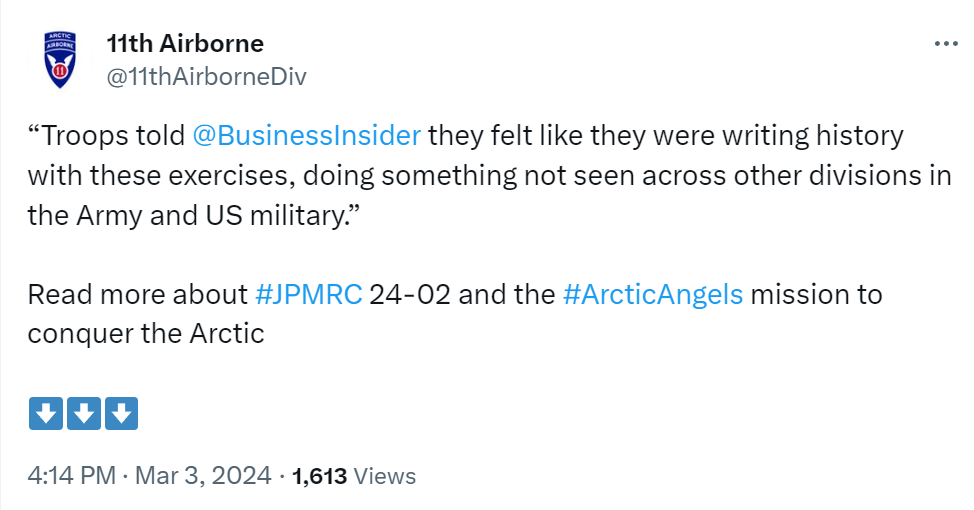Open the @BusinessInsider mention
Viewport: 974px width, 510px height.
tap(307, 135)
